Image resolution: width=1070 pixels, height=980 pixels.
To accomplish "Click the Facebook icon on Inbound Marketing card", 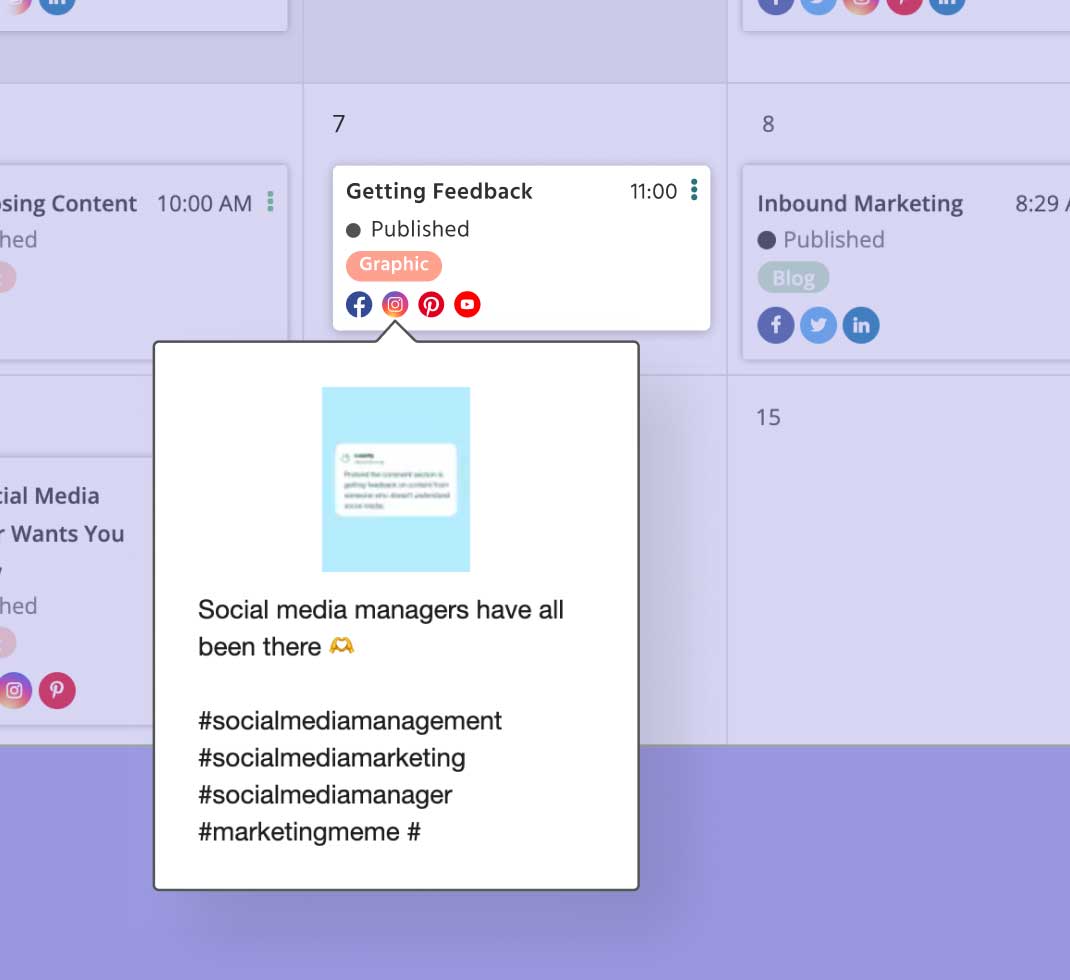I will tap(776, 325).
